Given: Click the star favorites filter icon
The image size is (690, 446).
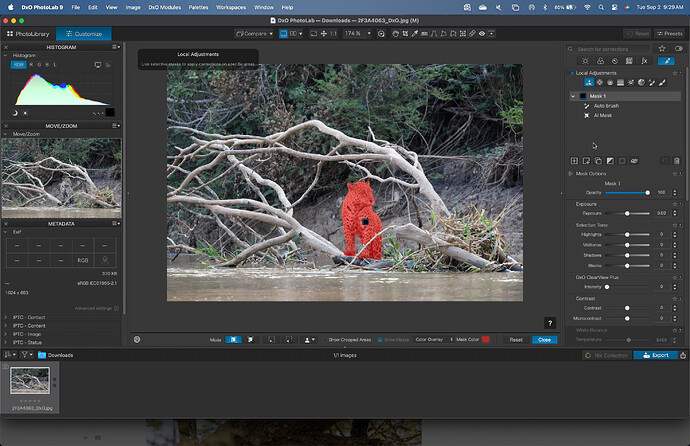Looking at the screenshot, I should coord(662,48).
